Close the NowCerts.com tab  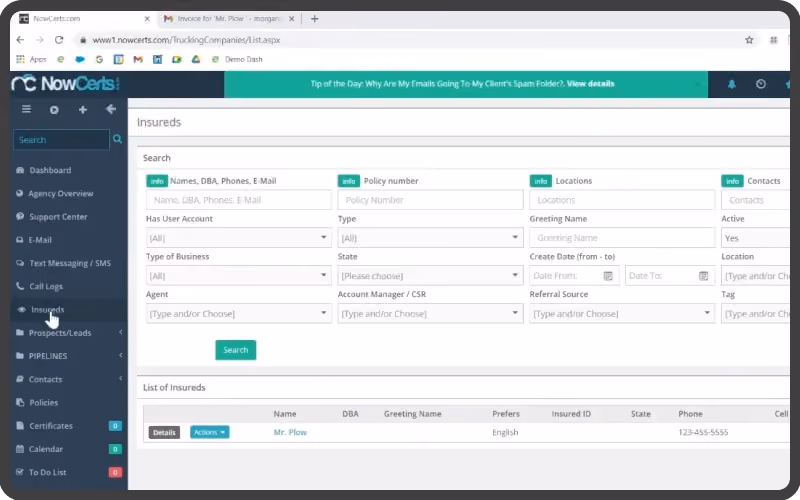pyautogui.click(x=147, y=19)
